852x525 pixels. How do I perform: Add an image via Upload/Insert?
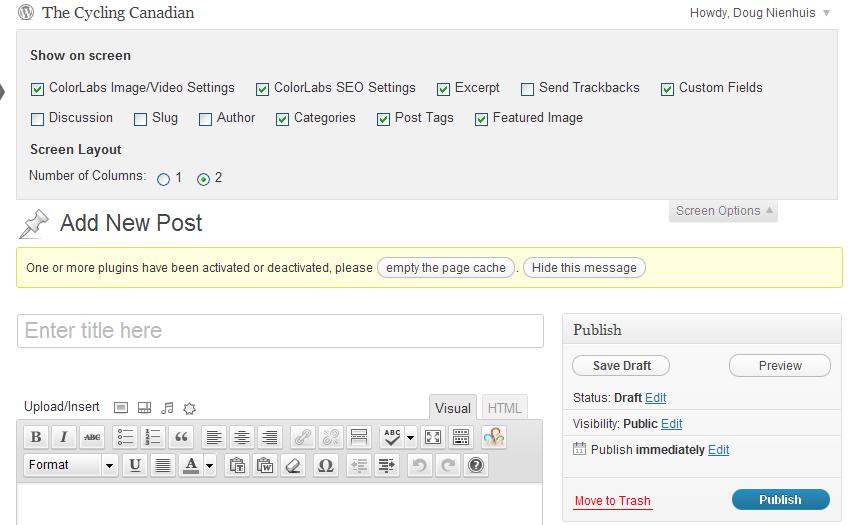click(x=121, y=408)
